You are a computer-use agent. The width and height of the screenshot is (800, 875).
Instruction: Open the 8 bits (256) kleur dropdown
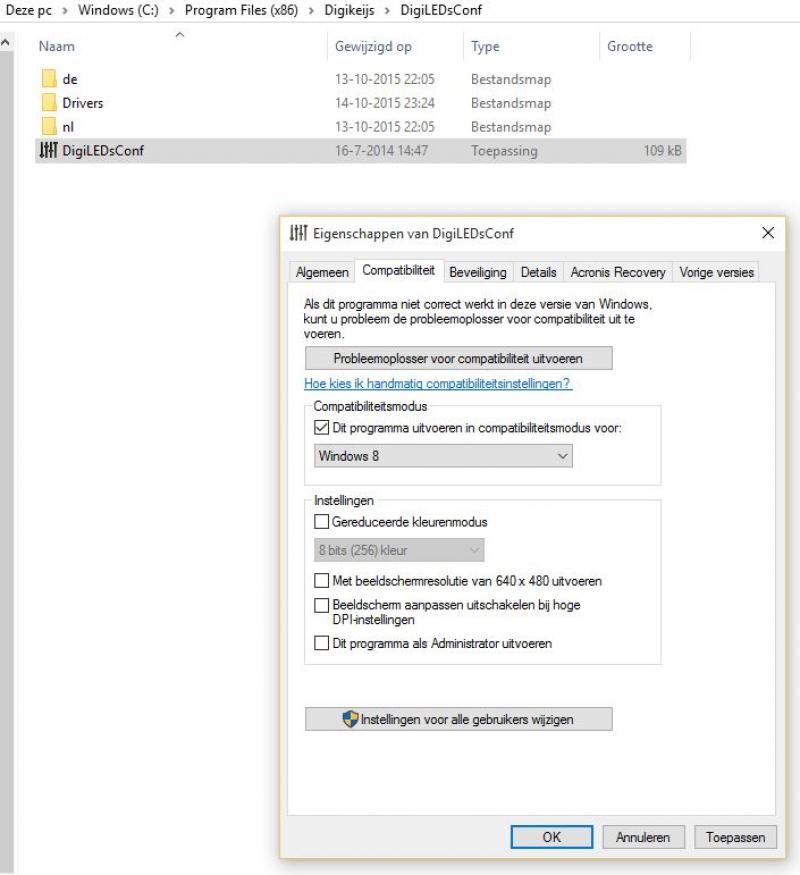point(399,550)
